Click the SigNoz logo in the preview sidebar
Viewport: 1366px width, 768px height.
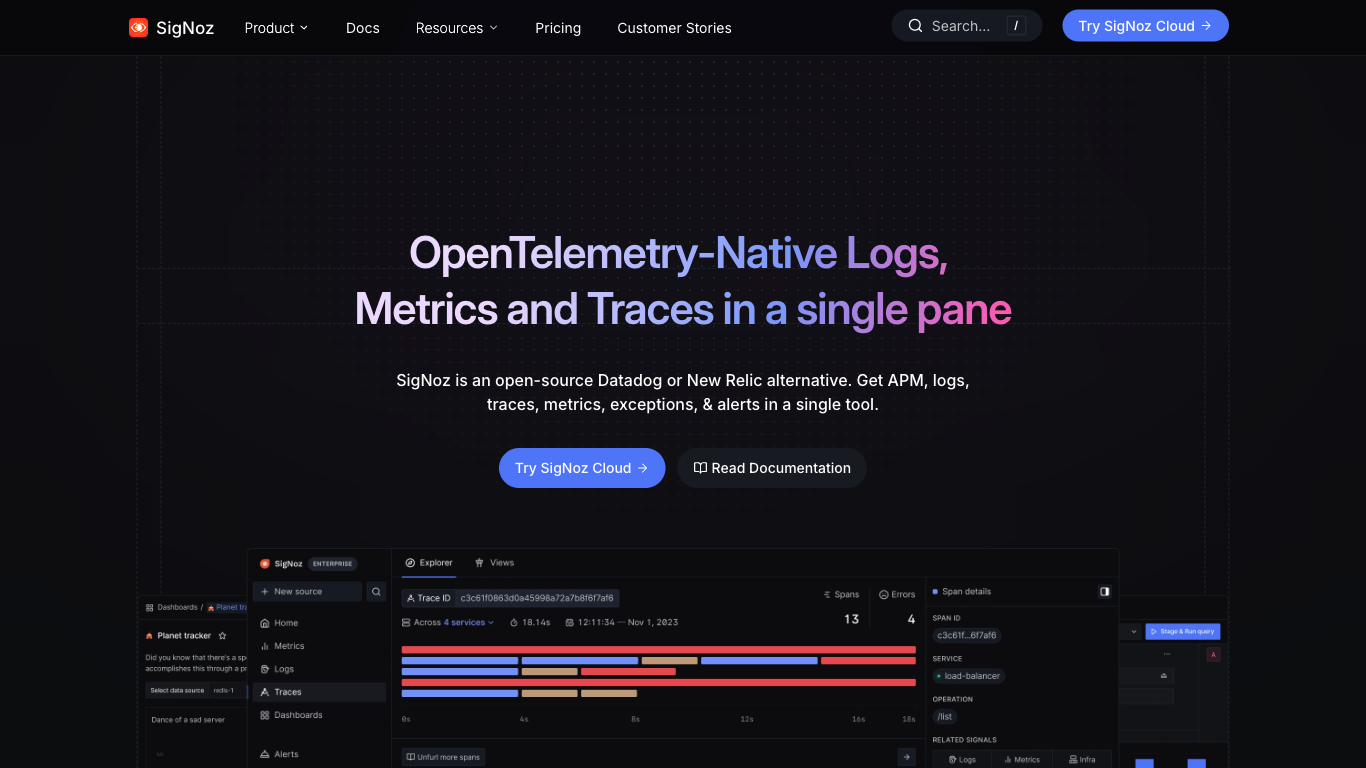281,563
